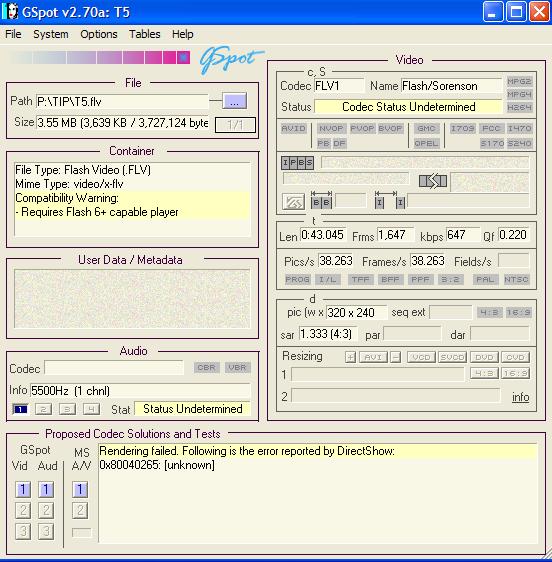The height and width of the screenshot is (562, 552).
Task: Click the AVID indicator
Action: tap(294, 128)
